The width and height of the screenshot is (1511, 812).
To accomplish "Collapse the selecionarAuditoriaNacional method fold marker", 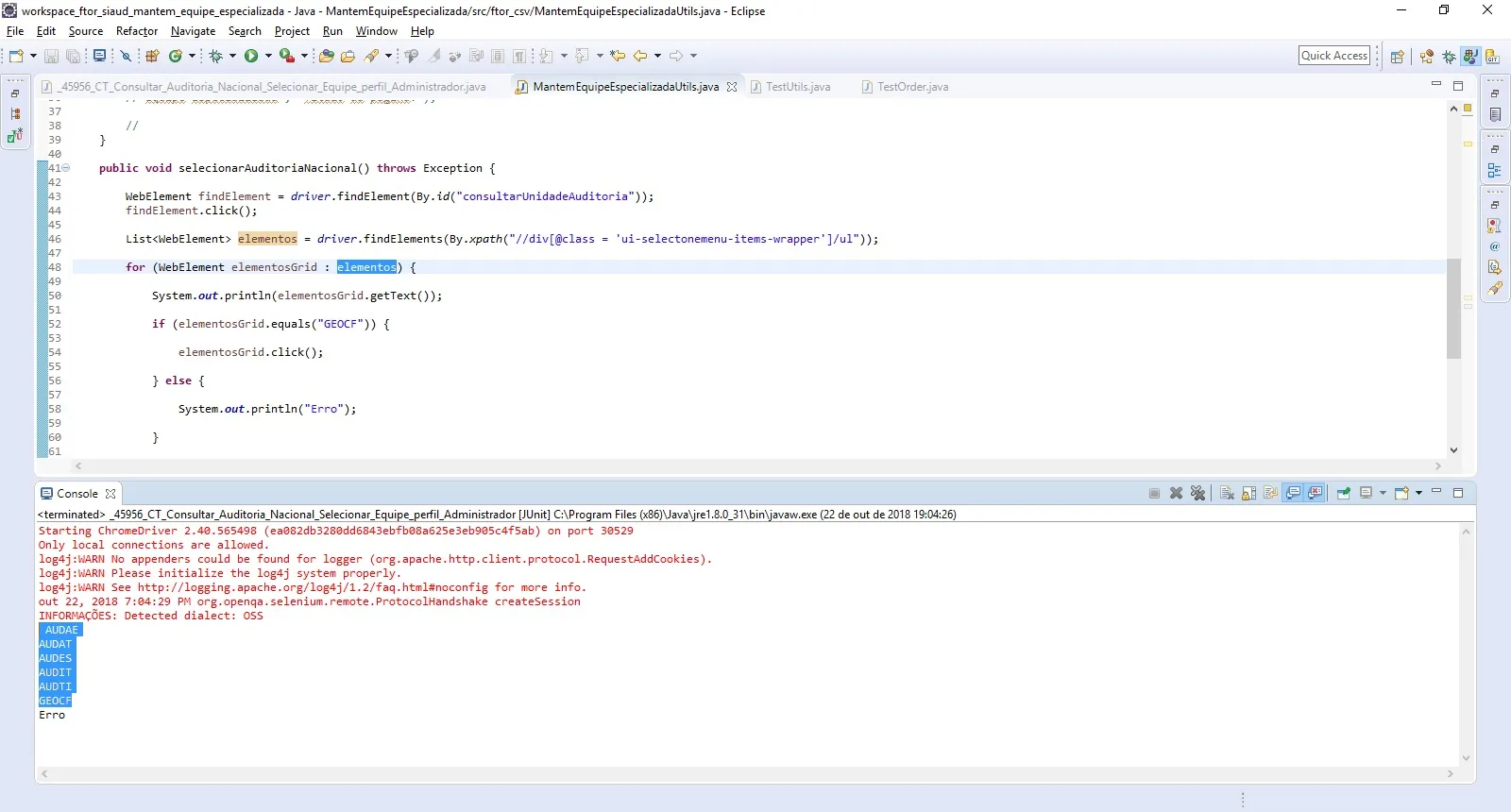I will coord(65,168).
